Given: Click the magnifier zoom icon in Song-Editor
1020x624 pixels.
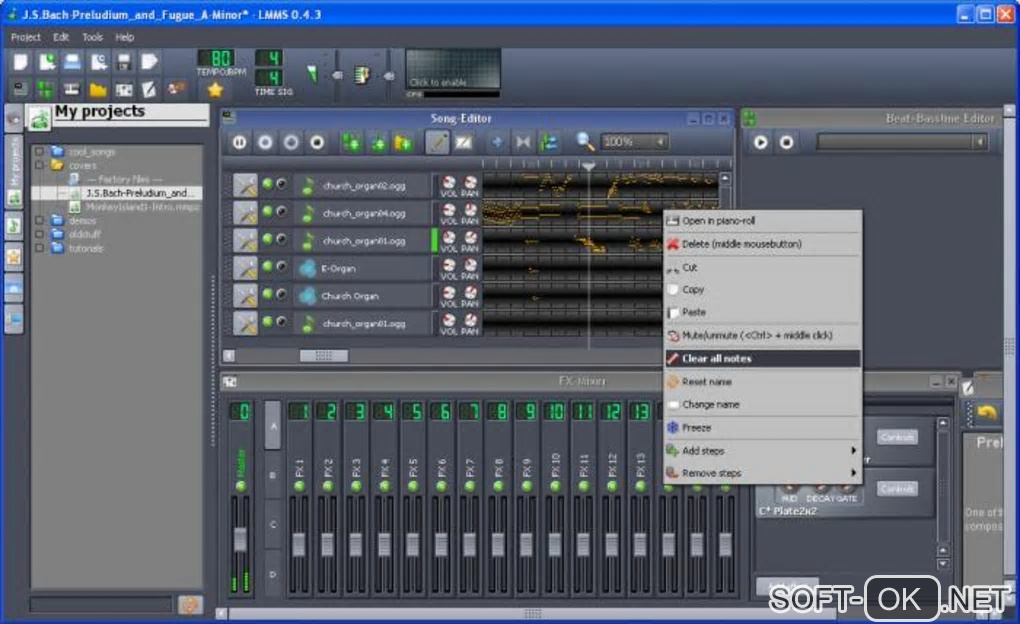Looking at the screenshot, I should point(586,142).
